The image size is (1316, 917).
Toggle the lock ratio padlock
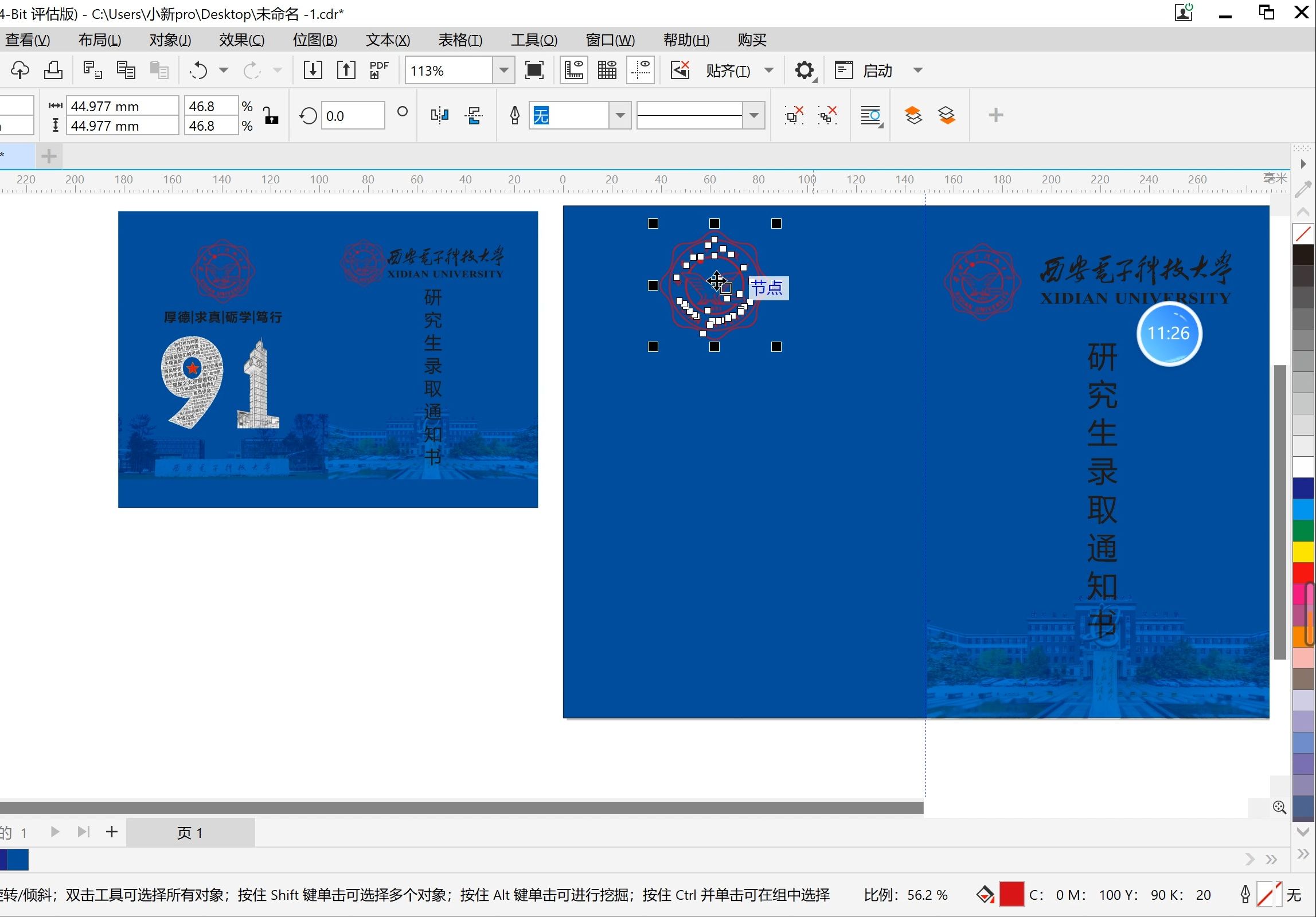point(271,115)
